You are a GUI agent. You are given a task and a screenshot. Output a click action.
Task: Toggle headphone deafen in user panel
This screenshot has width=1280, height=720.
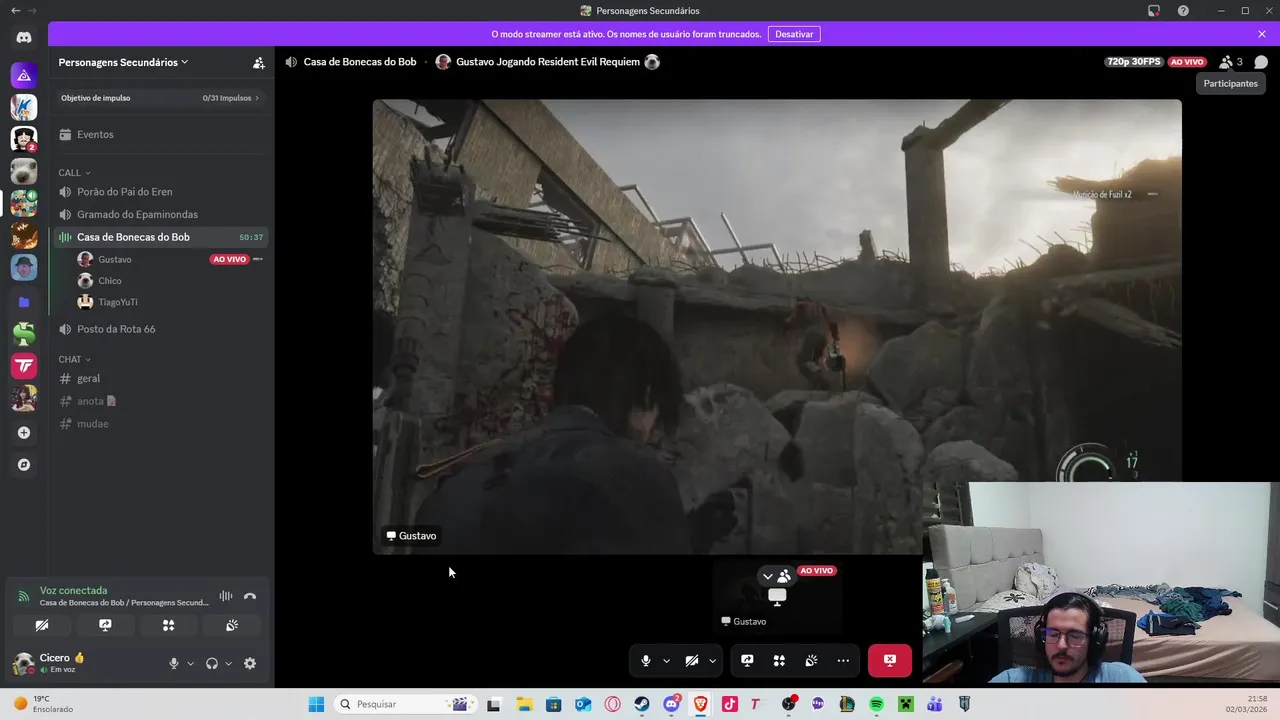[x=212, y=663]
